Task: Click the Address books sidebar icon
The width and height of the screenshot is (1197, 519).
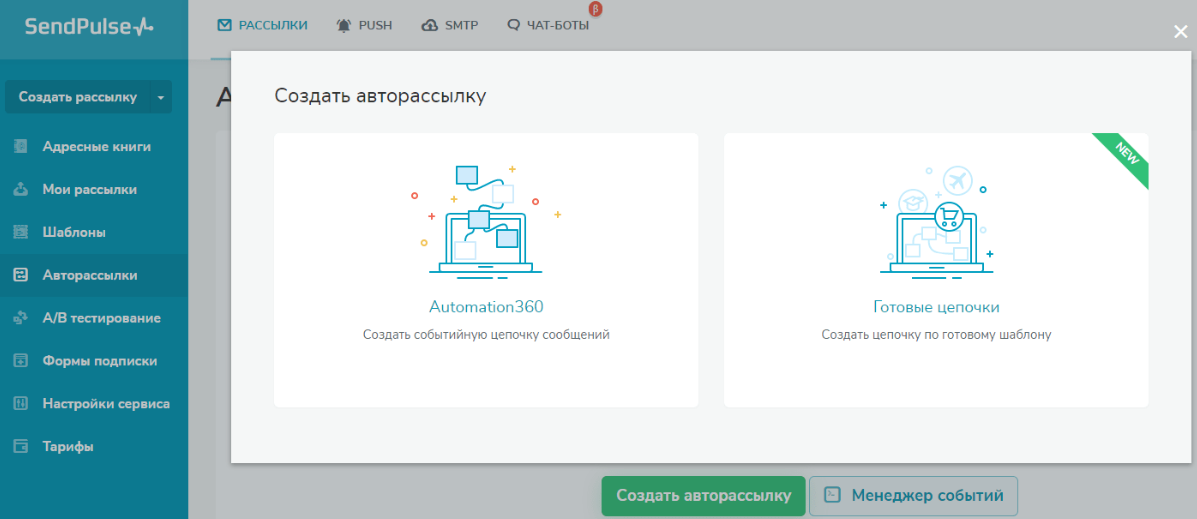Action: pos(20,147)
